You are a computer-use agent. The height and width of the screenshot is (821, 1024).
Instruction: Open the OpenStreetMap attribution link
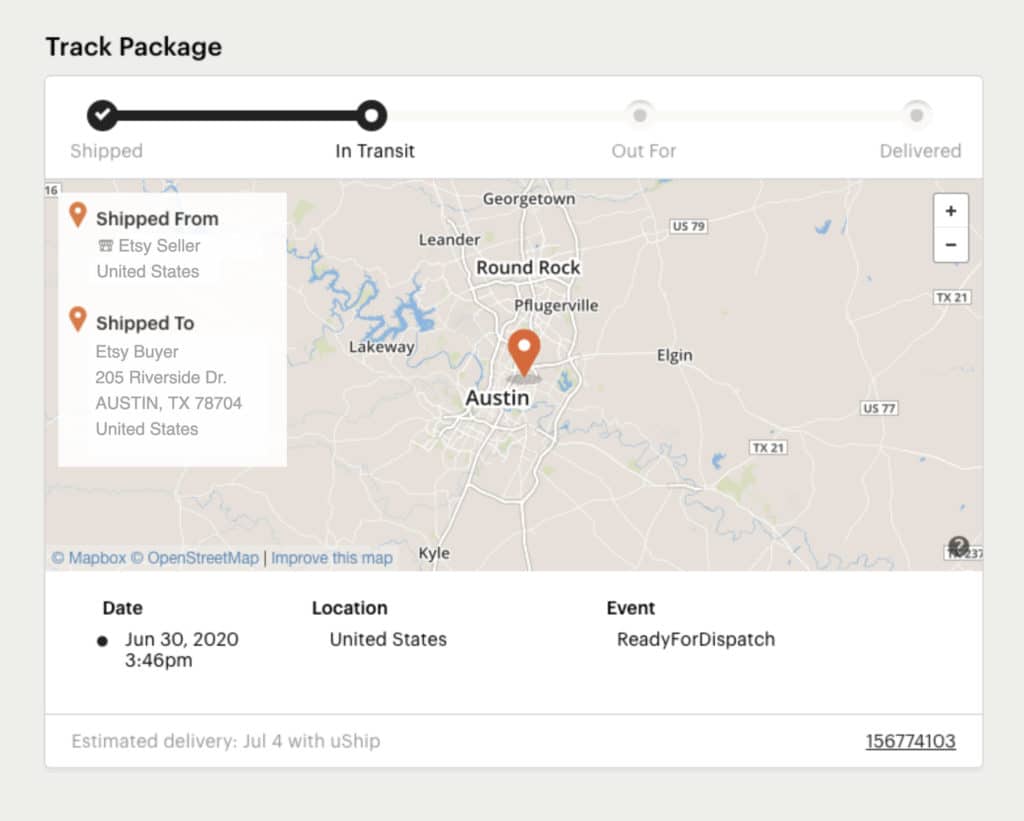pos(194,558)
